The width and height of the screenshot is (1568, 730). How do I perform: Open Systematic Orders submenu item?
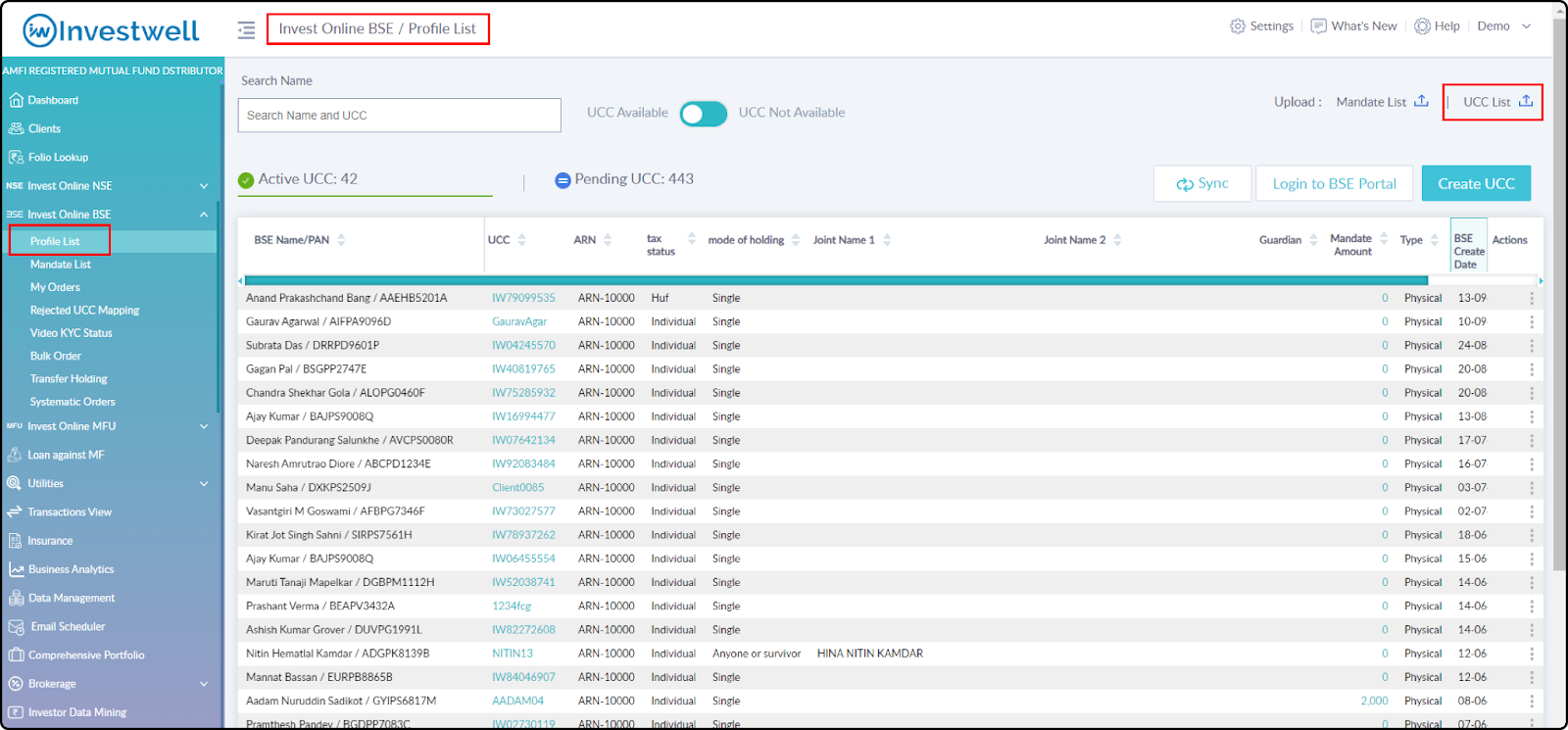point(73,402)
